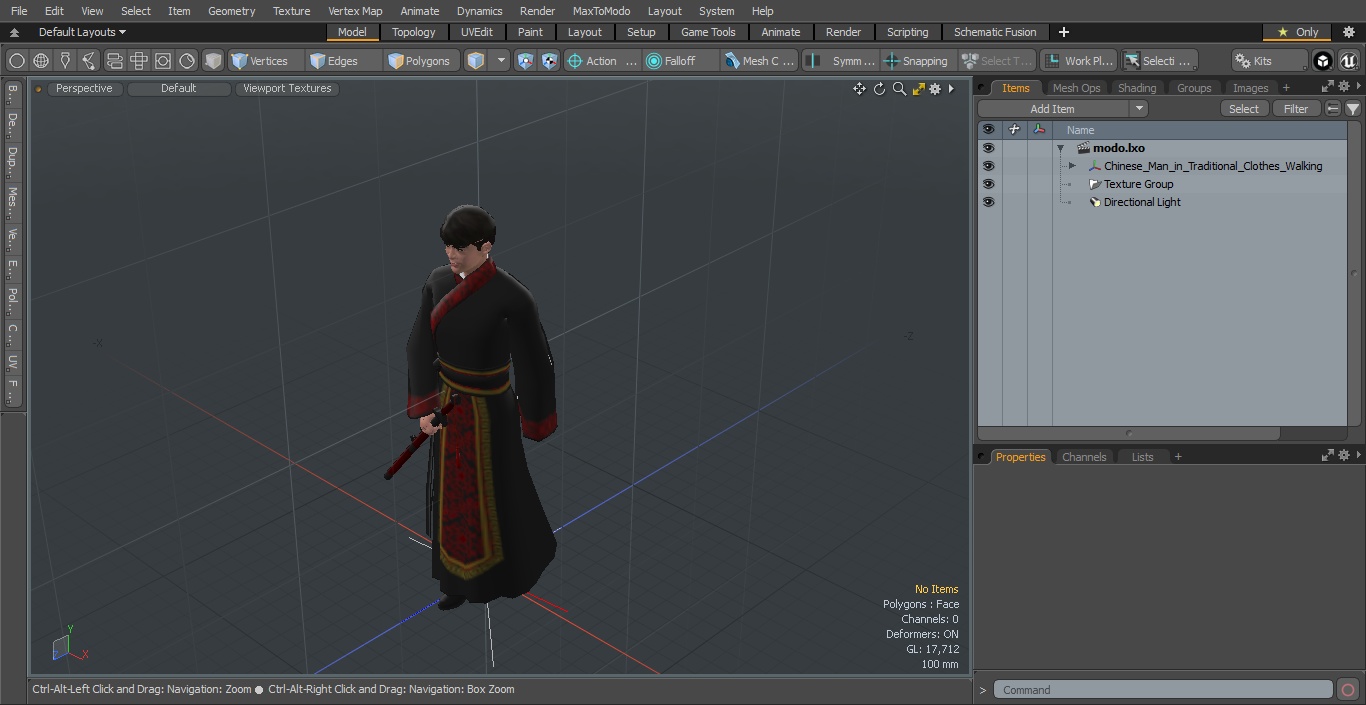Open the Selection options button

click(1159, 61)
